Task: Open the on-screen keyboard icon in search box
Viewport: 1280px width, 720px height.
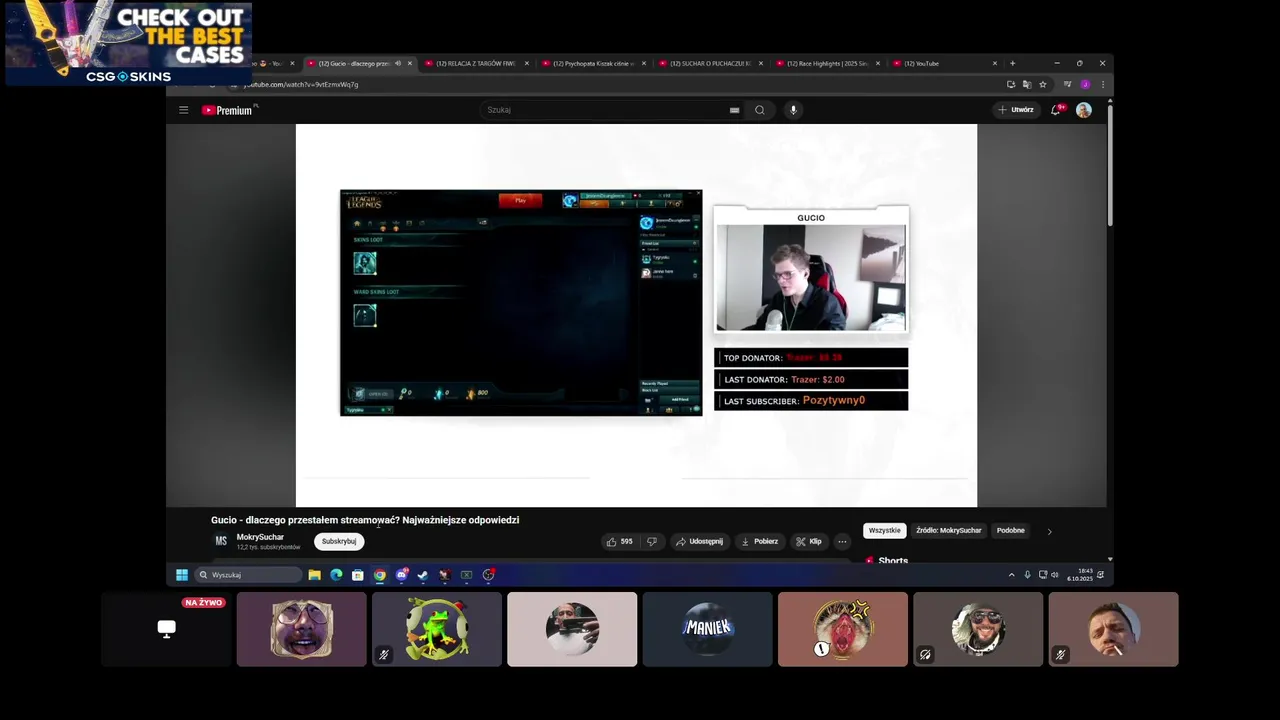Action: point(734,110)
